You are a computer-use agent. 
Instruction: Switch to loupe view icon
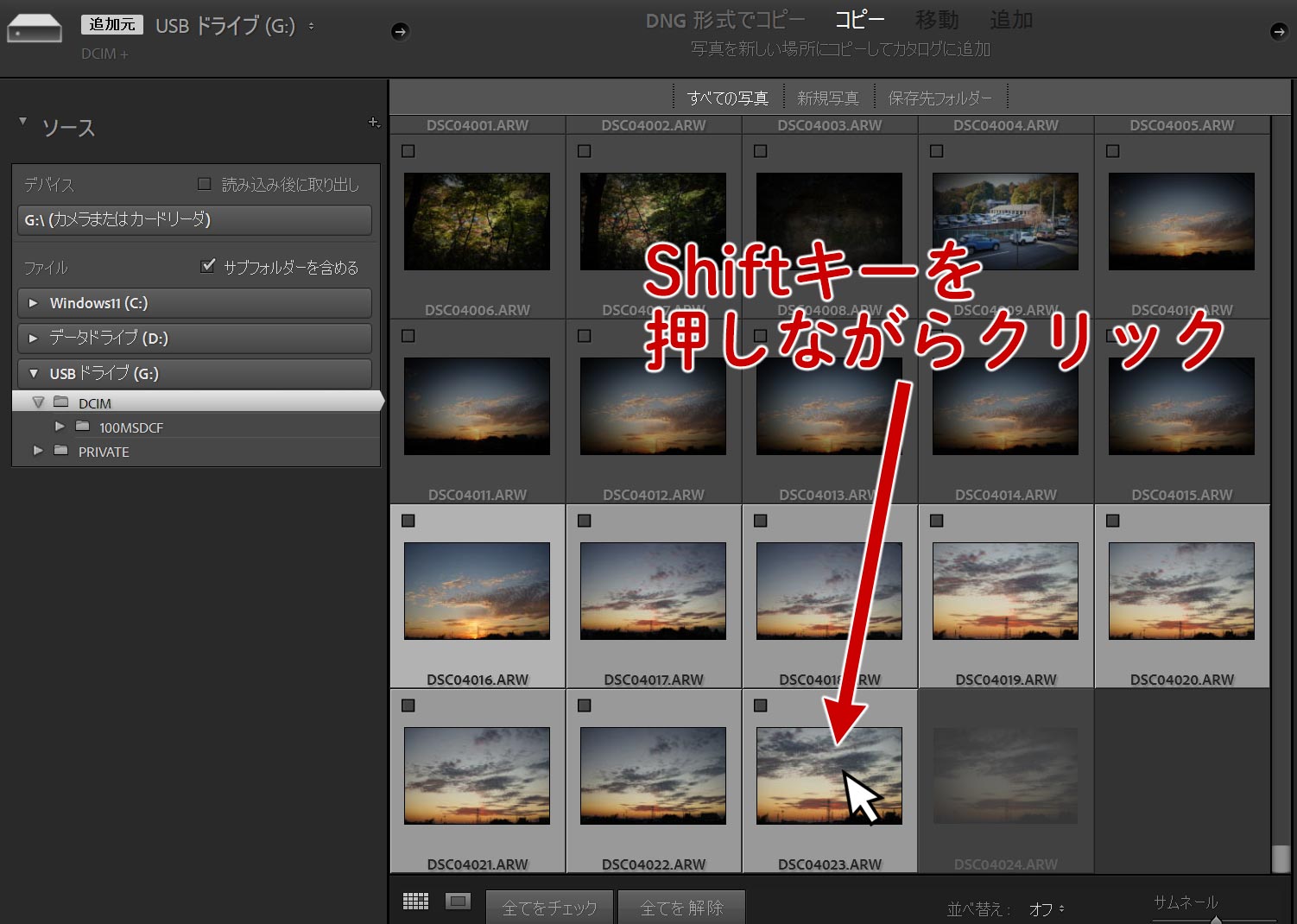pos(458,902)
